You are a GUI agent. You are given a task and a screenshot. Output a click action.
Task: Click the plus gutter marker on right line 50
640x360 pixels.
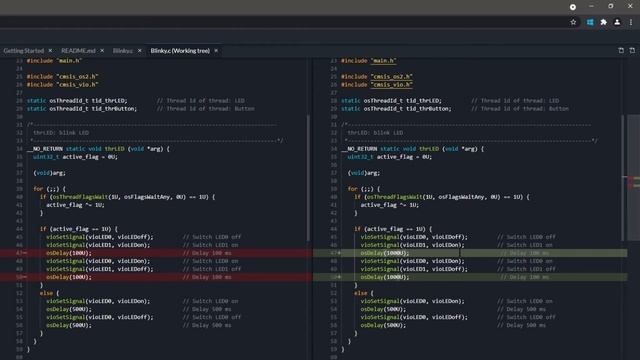point(339,277)
